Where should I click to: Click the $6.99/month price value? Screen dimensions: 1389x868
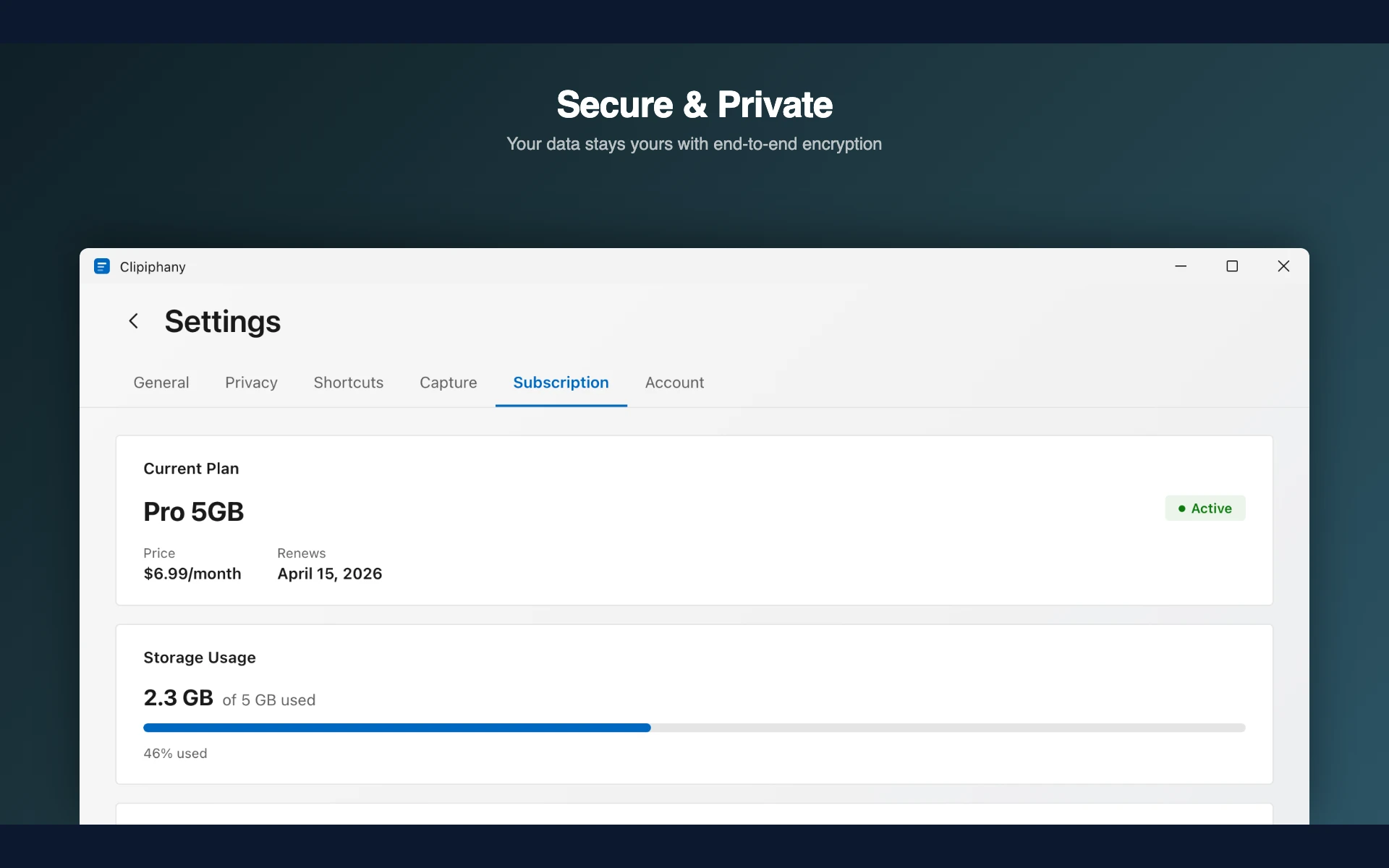click(192, 574)
